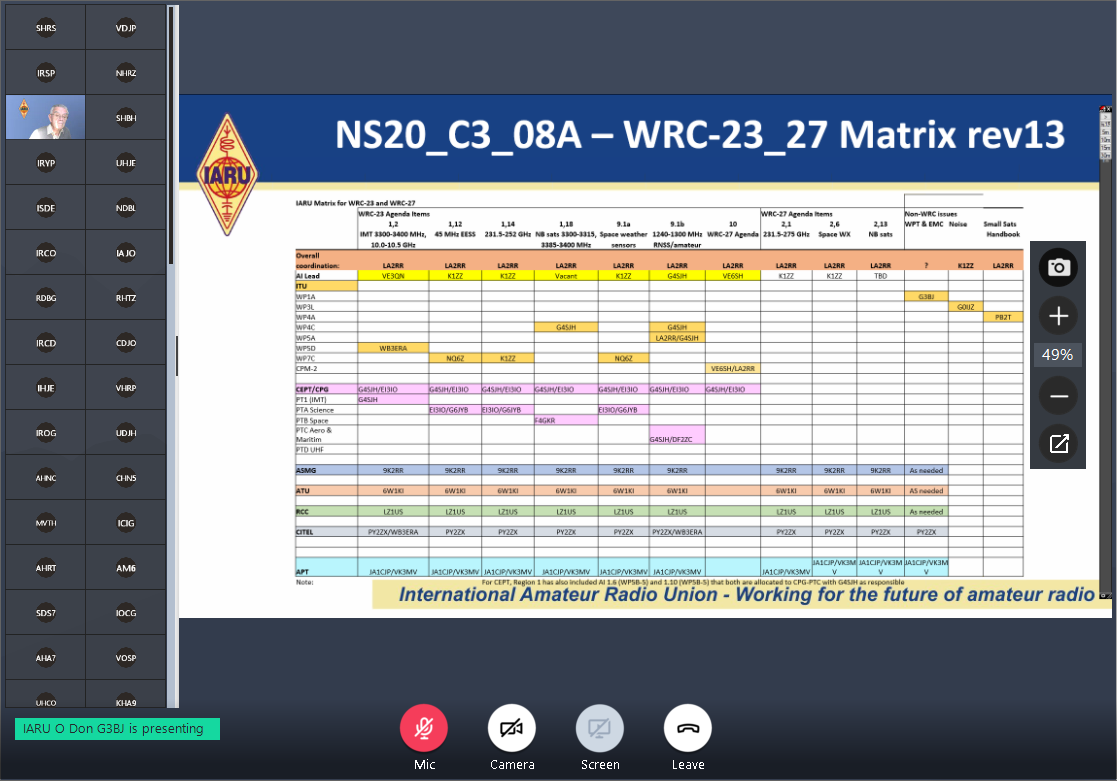Image resolution: width=1117 pixels, height=781 pixels.
Task: Select participant IRCD avatar
Action: click(46, 343)
